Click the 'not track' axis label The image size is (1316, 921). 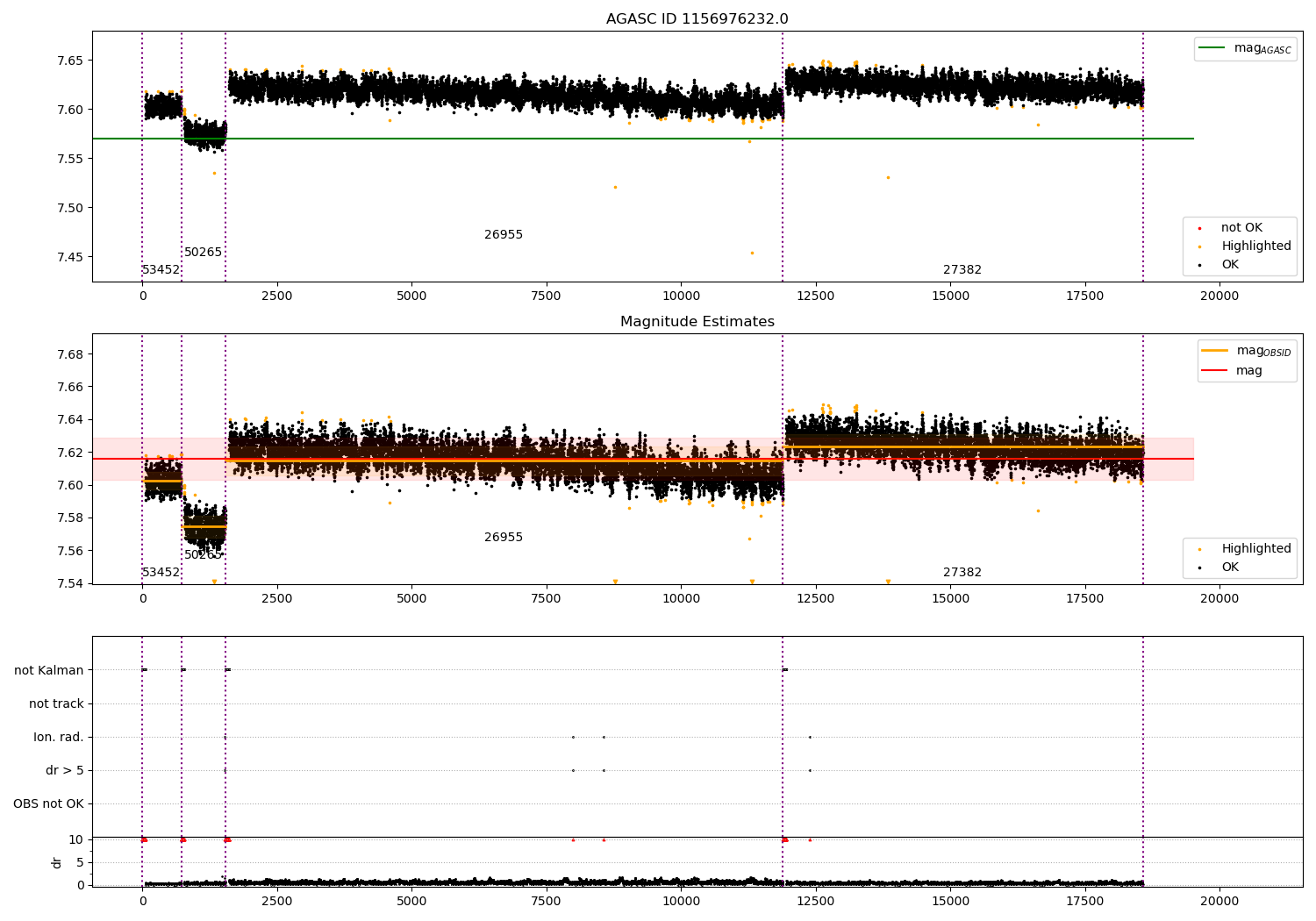coord(56,704)
